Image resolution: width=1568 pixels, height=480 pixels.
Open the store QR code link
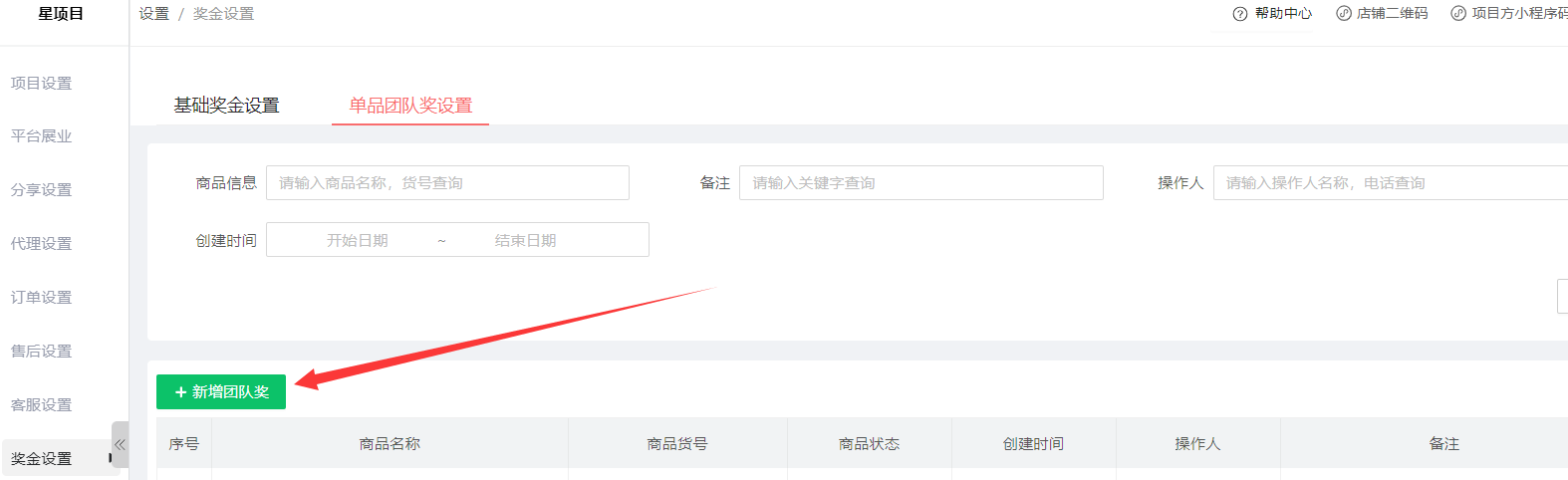(x=1382, y=14)
